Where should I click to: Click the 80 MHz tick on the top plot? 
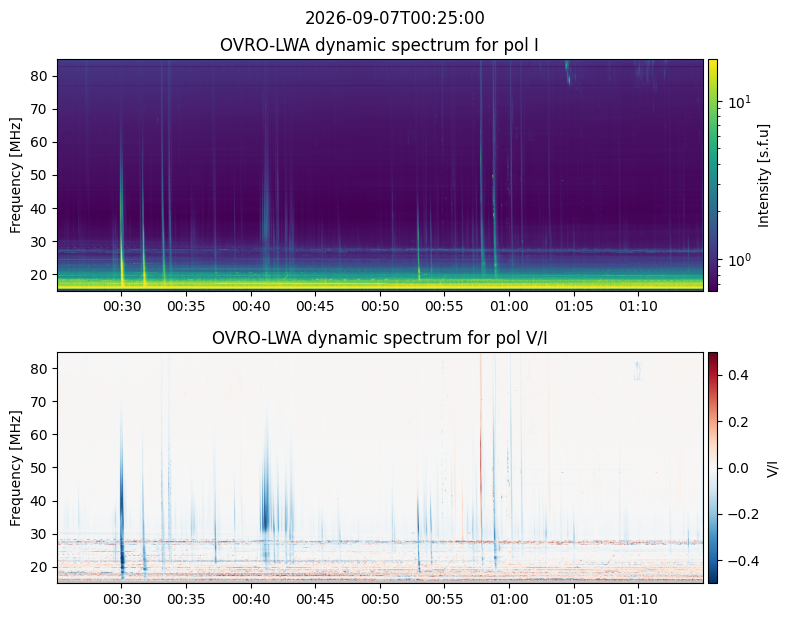39,76
